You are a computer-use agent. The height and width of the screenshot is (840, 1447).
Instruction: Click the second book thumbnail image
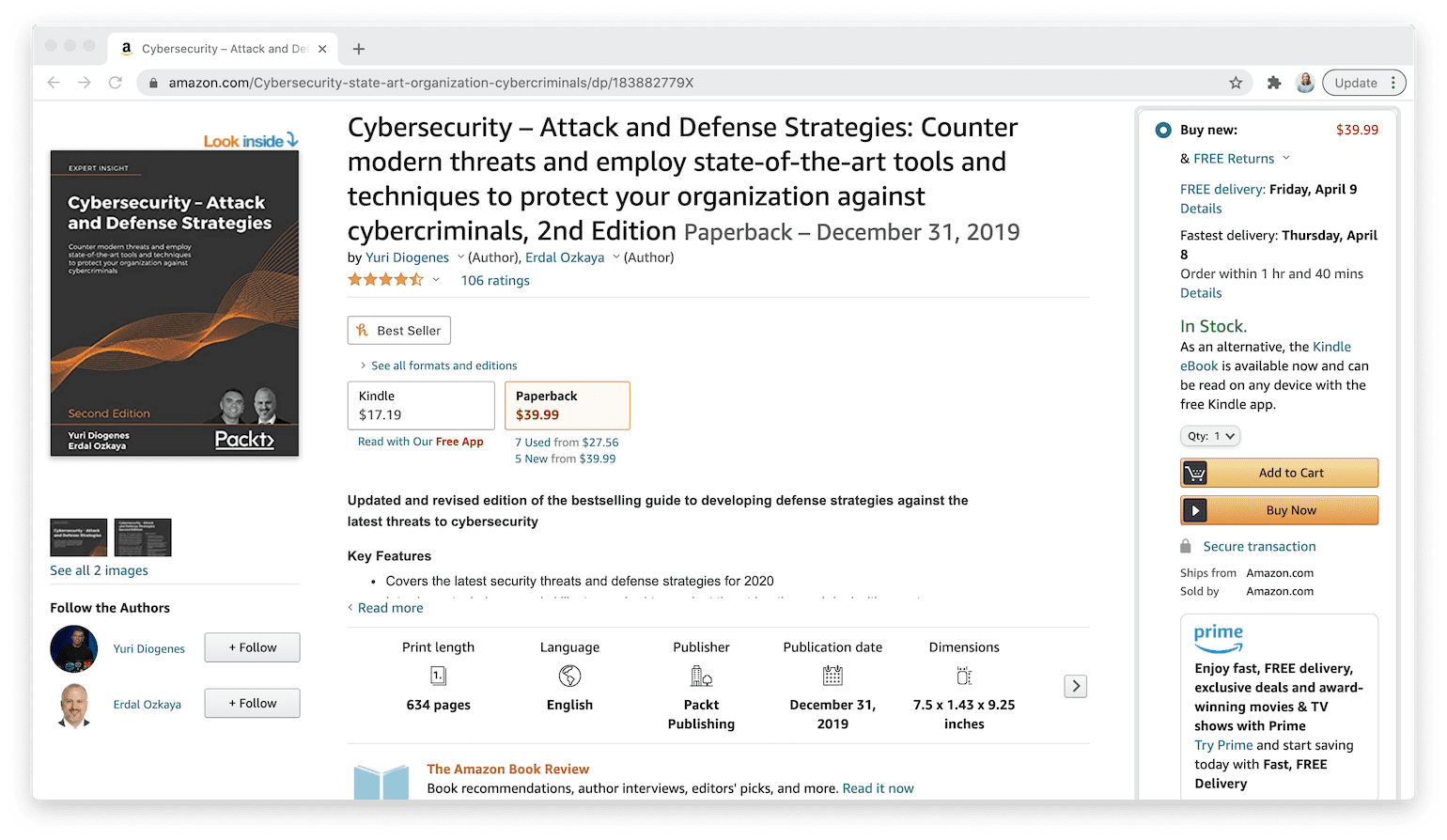(x=143, y=537)
